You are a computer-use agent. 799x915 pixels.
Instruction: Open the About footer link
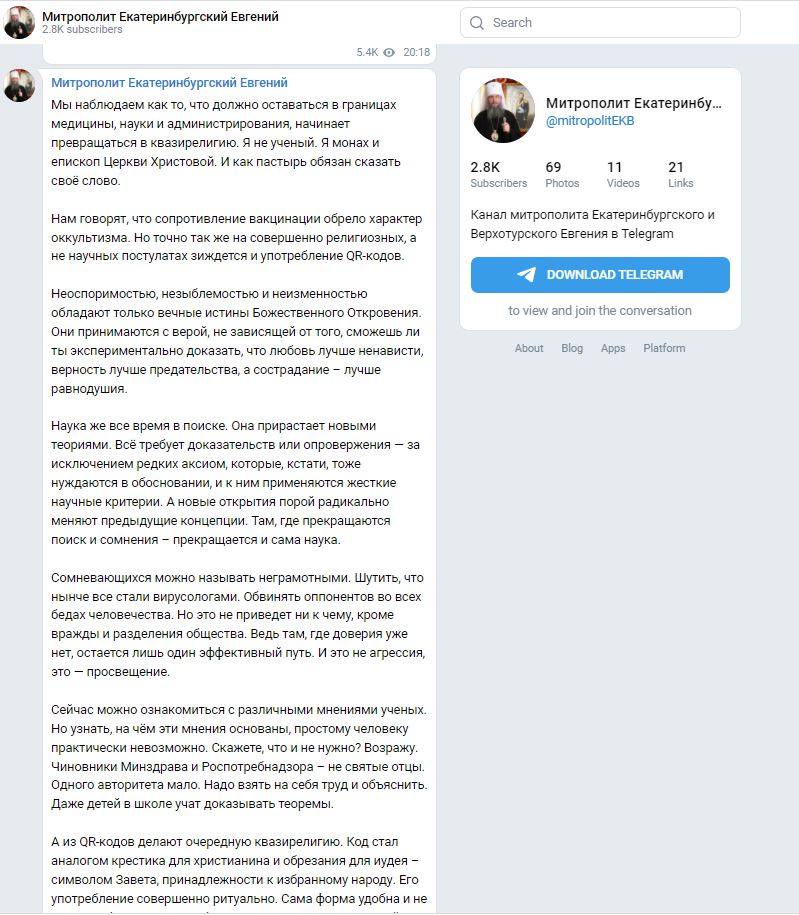[529, 348]
